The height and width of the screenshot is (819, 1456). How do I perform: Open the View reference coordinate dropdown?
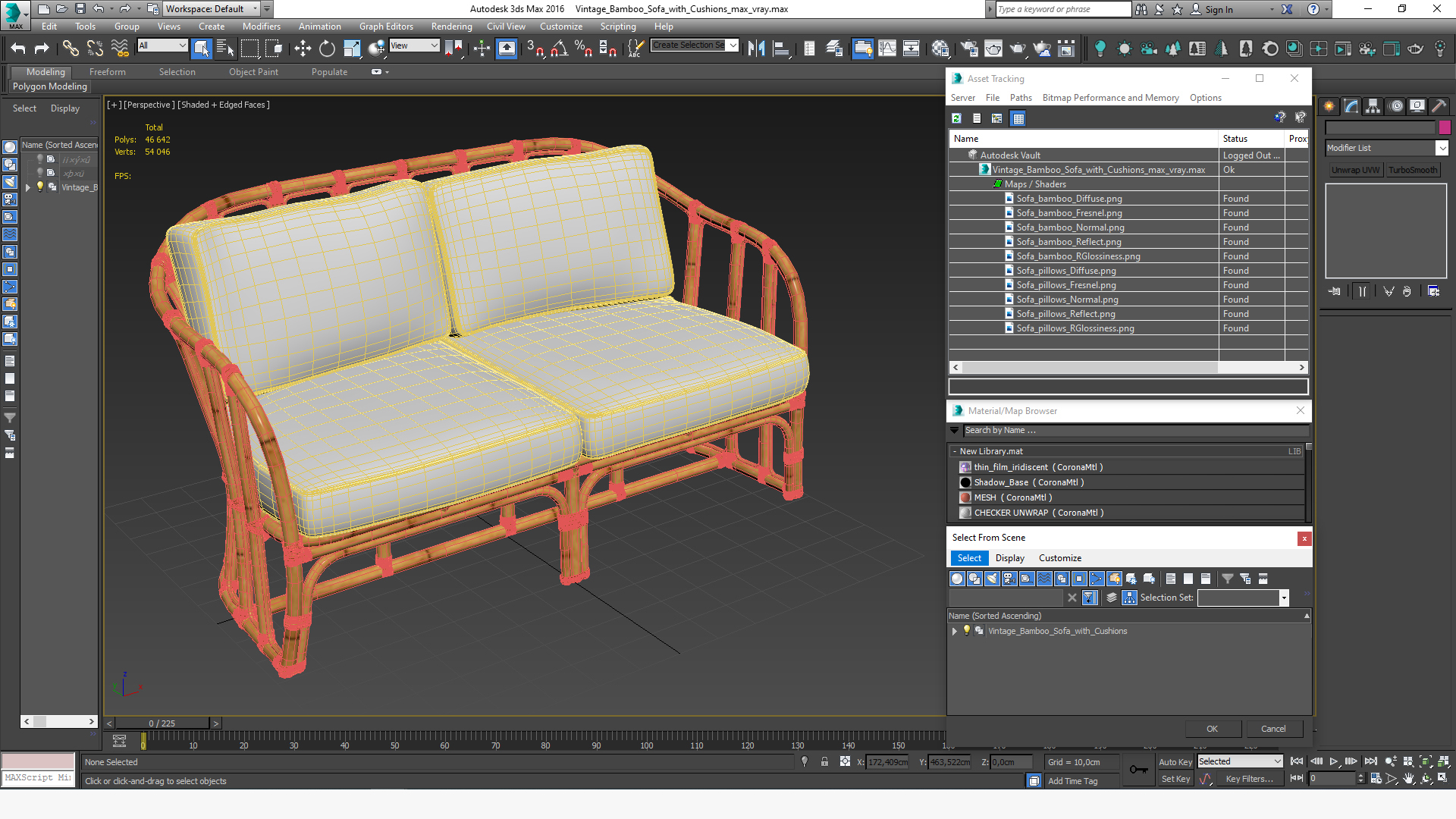tap(414, 45)
